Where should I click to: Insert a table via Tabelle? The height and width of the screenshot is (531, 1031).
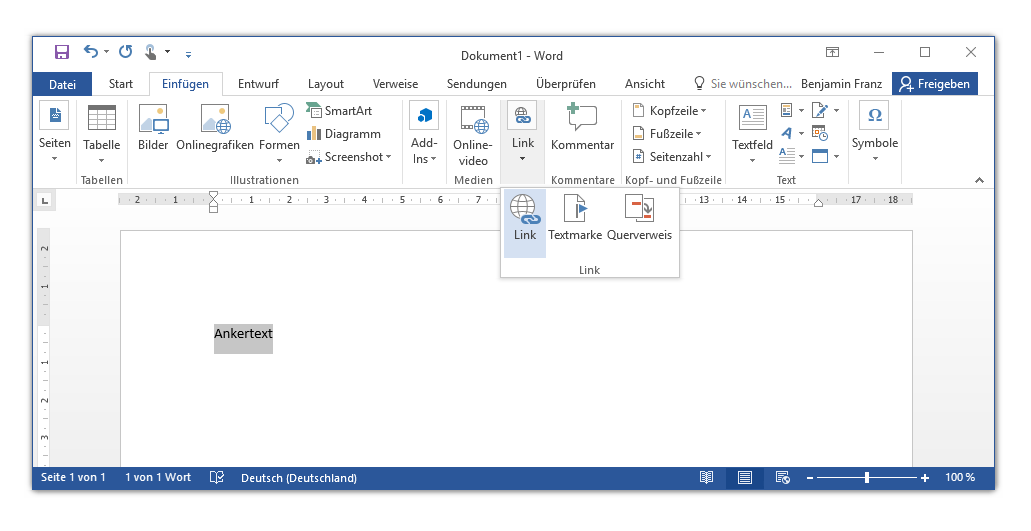point(101,135)
